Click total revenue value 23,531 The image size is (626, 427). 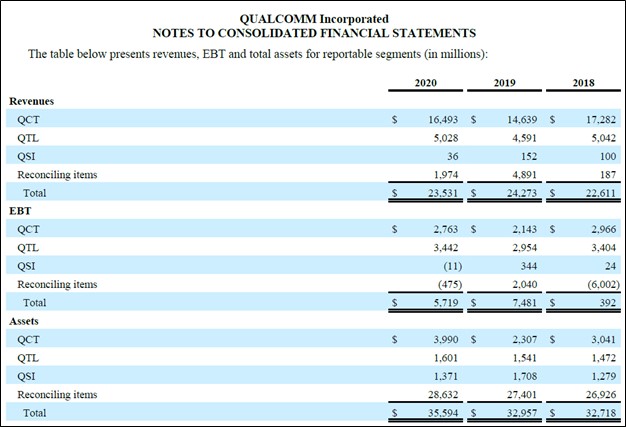coord(443,193)
